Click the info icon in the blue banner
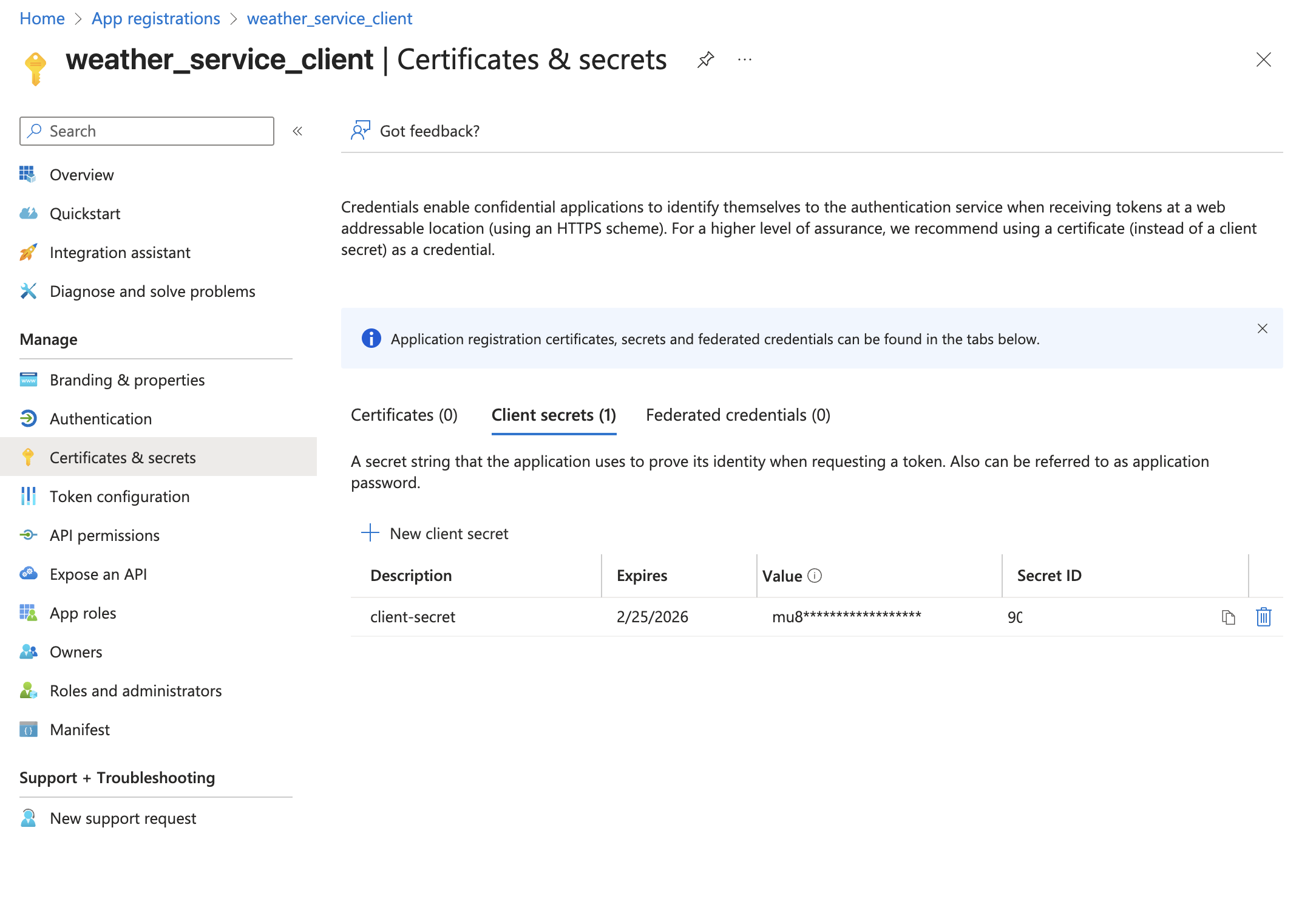The height and width of the screenshot is (924, 1299). 371,338
